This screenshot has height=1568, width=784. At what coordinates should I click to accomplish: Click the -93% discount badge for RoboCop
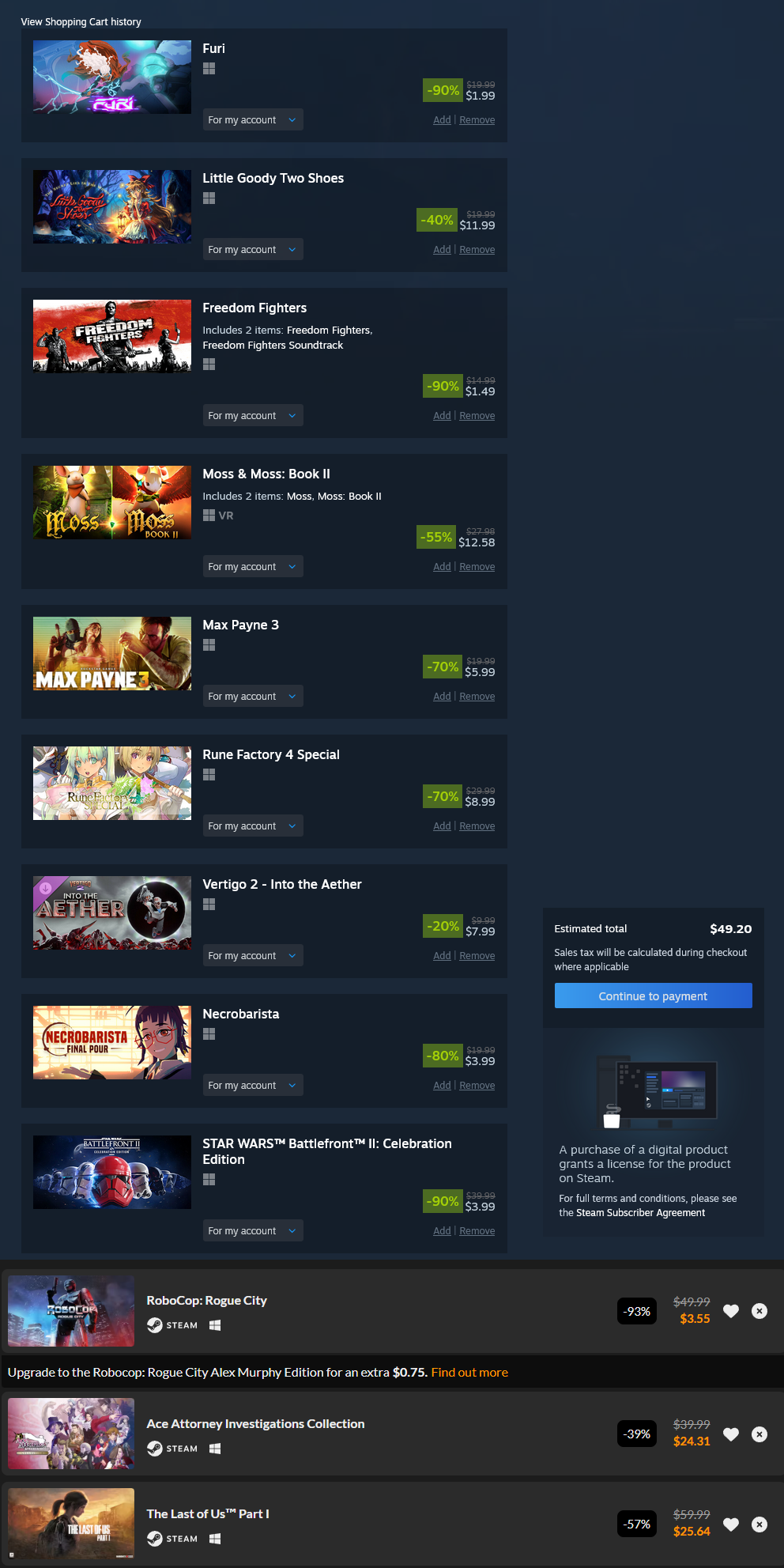[637, 1311]
